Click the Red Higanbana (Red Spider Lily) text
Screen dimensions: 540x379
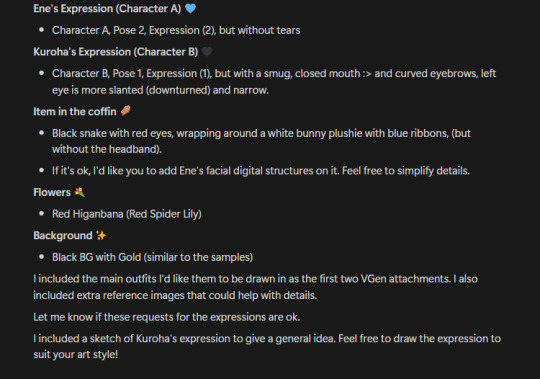tap(127, 214)
